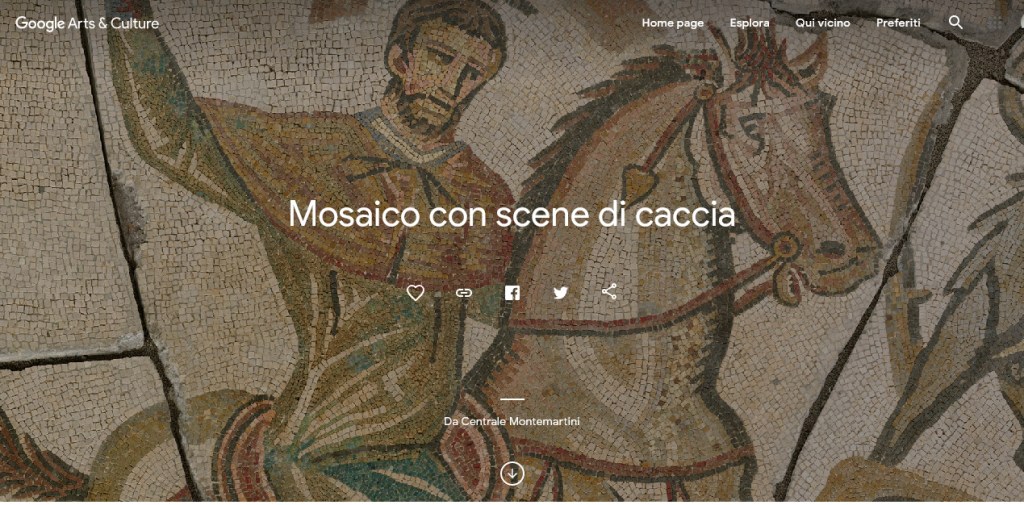Share the mosaic on Facebook
The width and height of the screenshot is (1024, 505).
coord(512,293)
